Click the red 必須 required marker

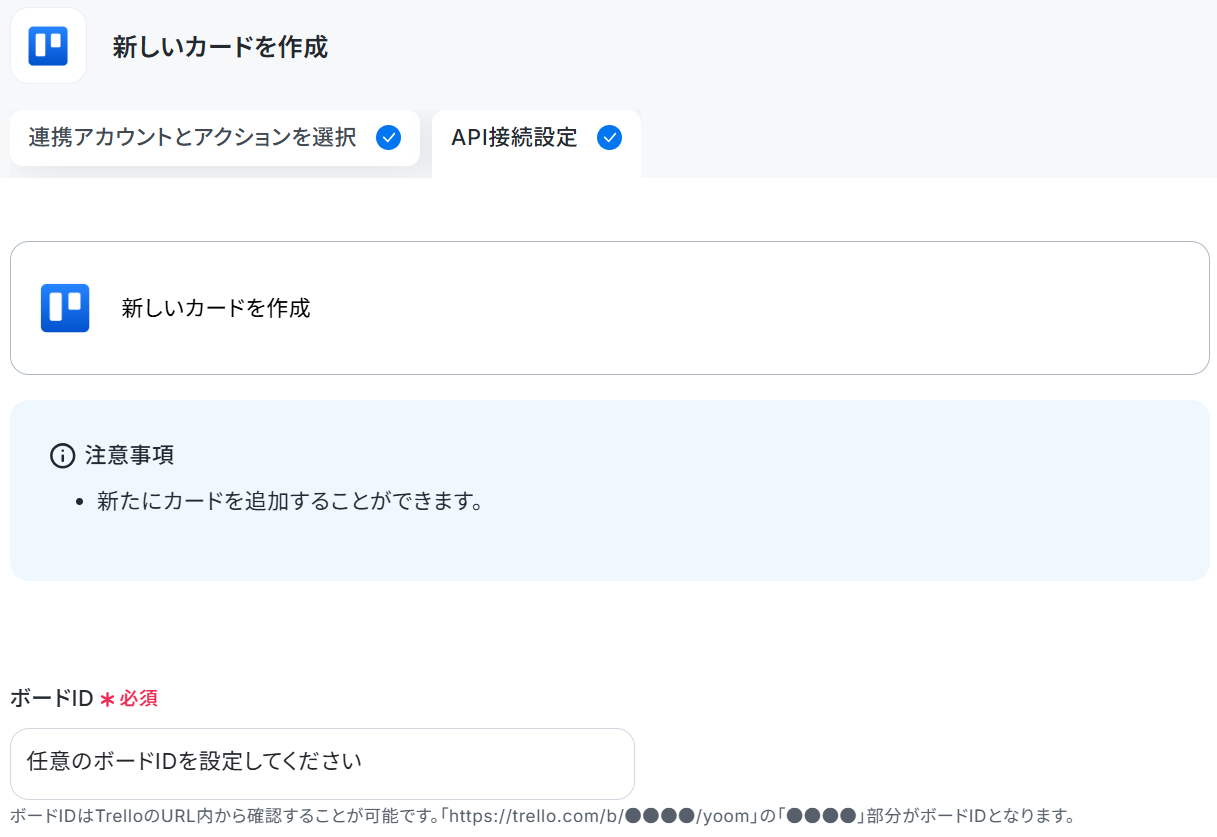pyautogui.click(x=139, y=699)
